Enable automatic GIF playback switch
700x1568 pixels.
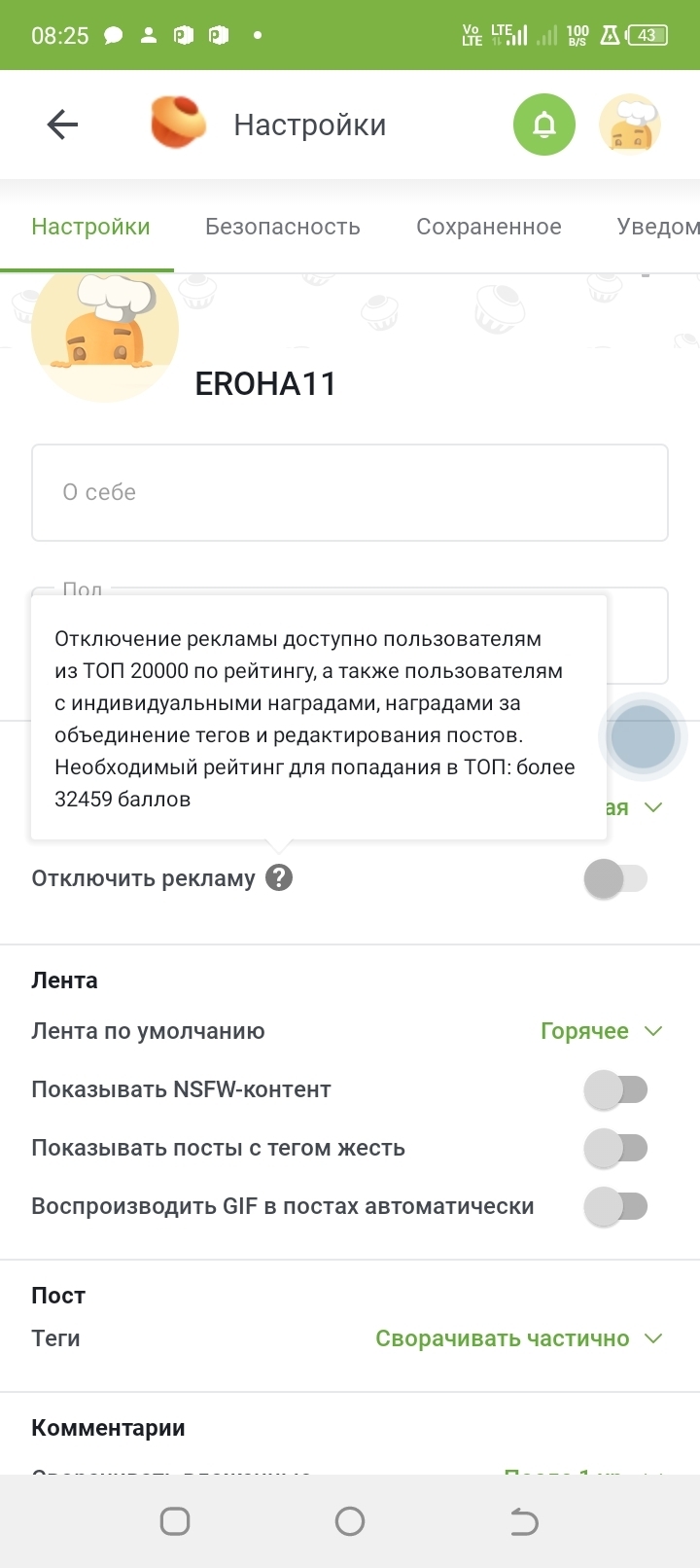(615, 1206)
